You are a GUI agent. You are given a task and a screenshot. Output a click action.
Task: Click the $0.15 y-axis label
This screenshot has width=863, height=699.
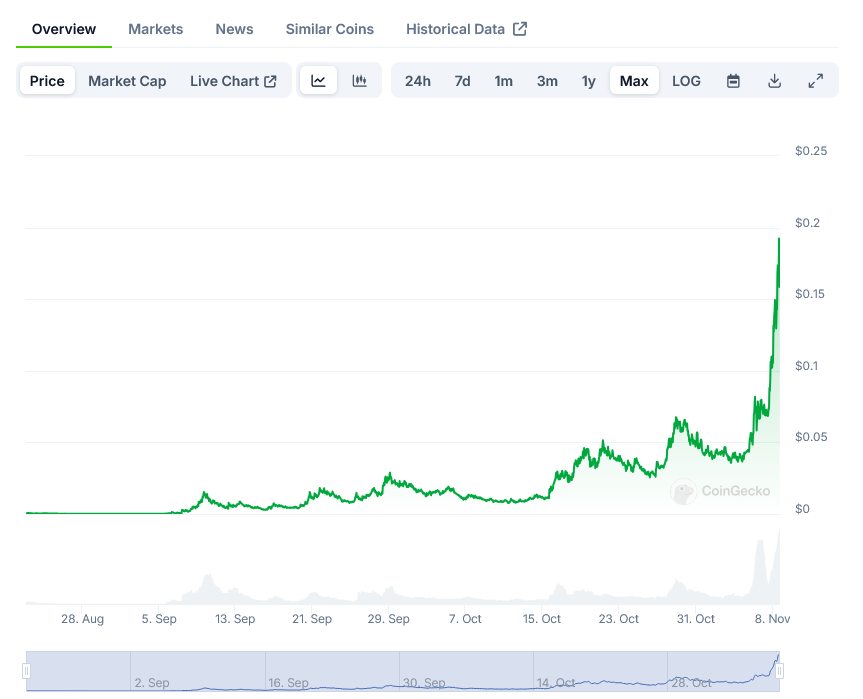810,294
